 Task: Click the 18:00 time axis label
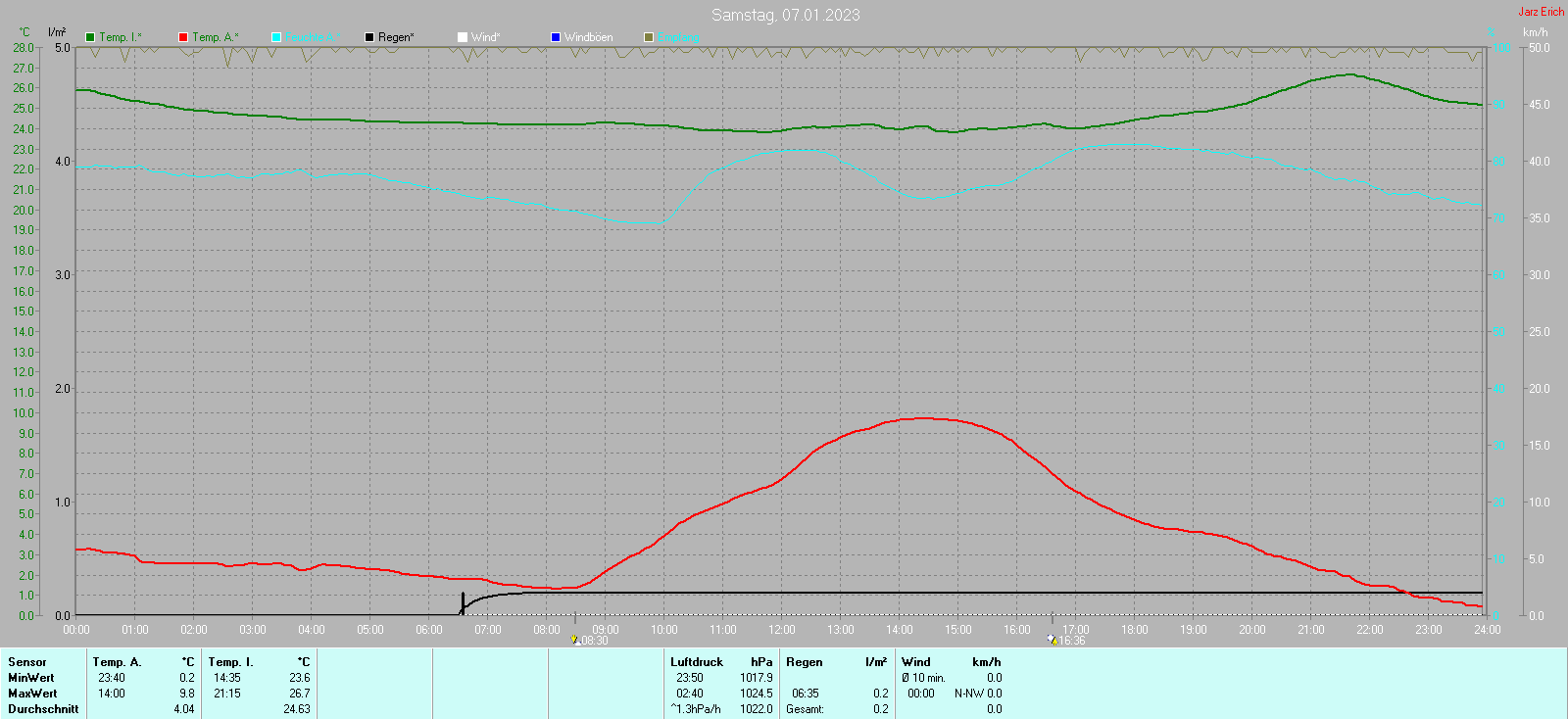point(1135,630)
